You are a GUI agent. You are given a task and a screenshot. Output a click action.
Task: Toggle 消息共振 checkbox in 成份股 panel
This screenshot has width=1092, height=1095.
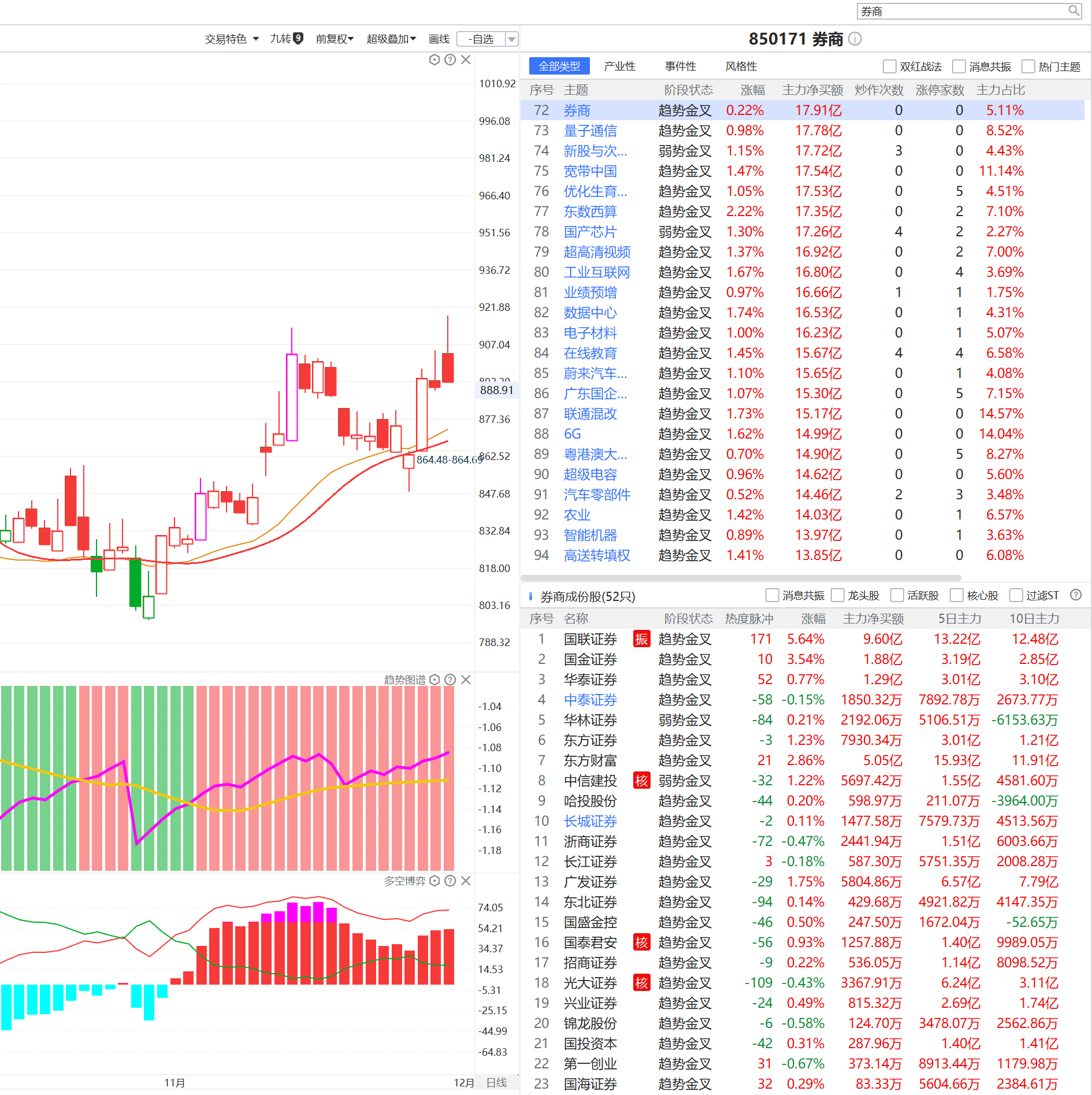pos(772,595)
